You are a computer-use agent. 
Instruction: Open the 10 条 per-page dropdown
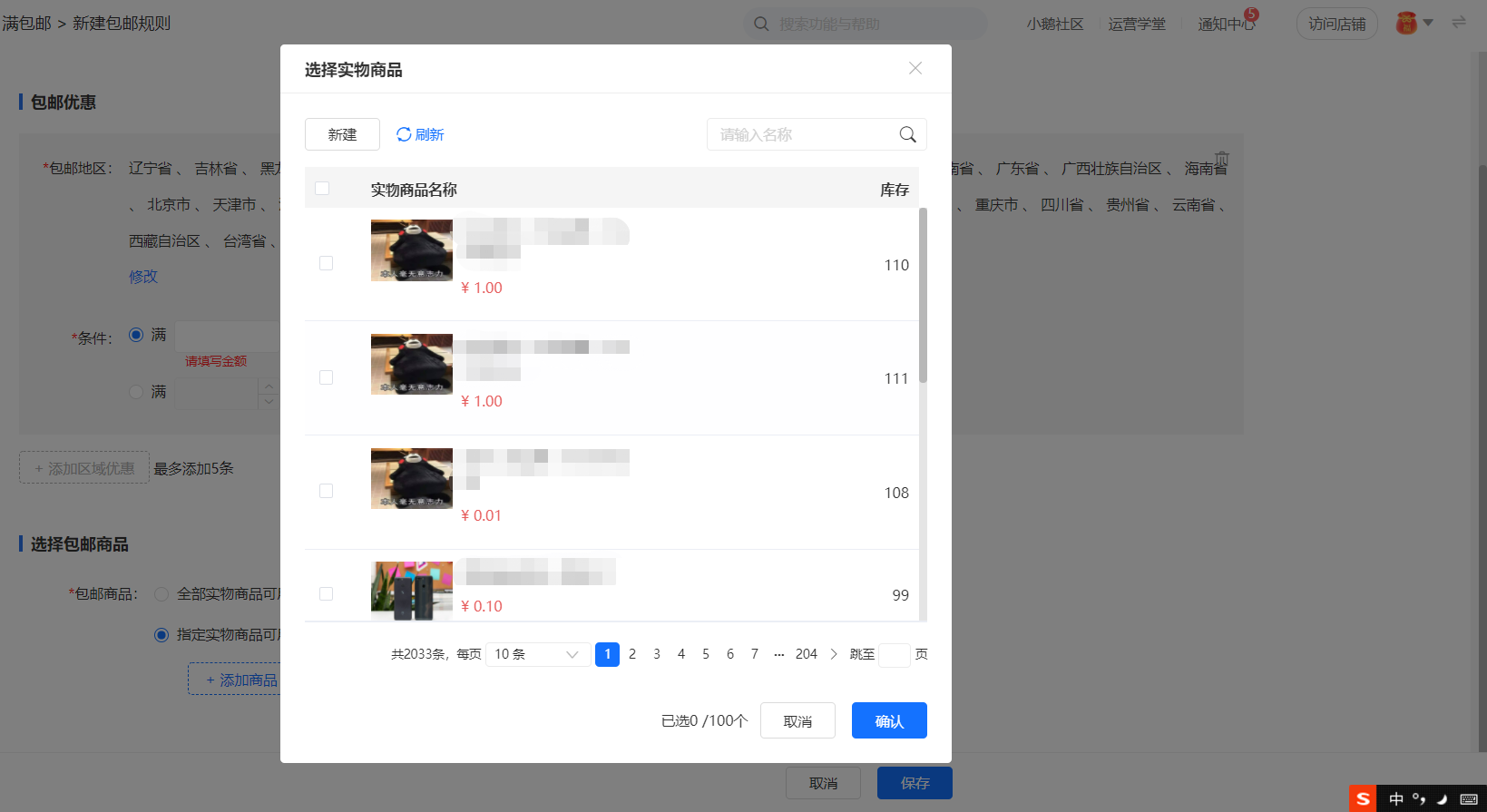click(x=538, y=654)
